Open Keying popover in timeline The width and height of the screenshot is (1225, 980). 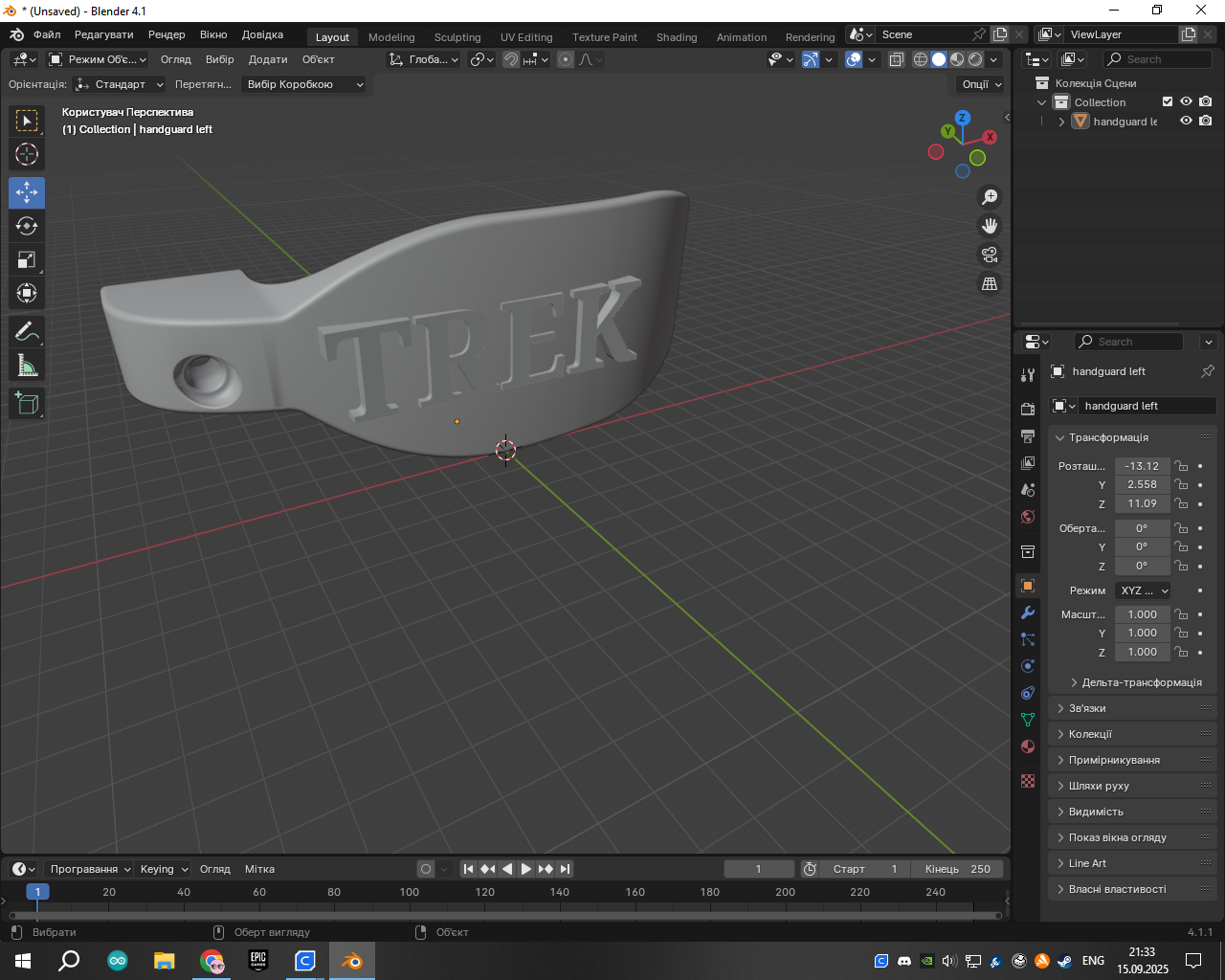(x=164, y=869)
